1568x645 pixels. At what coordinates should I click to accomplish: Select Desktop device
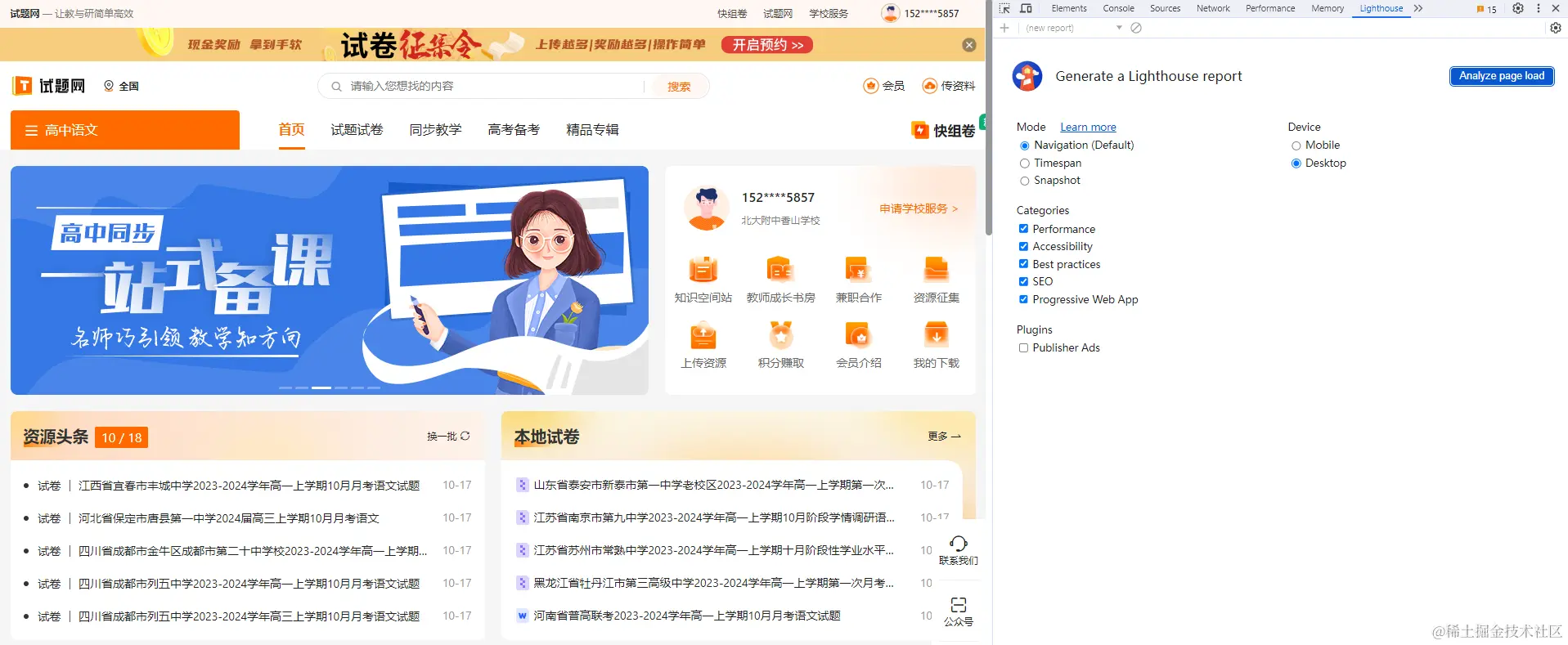pos(1296,163)
